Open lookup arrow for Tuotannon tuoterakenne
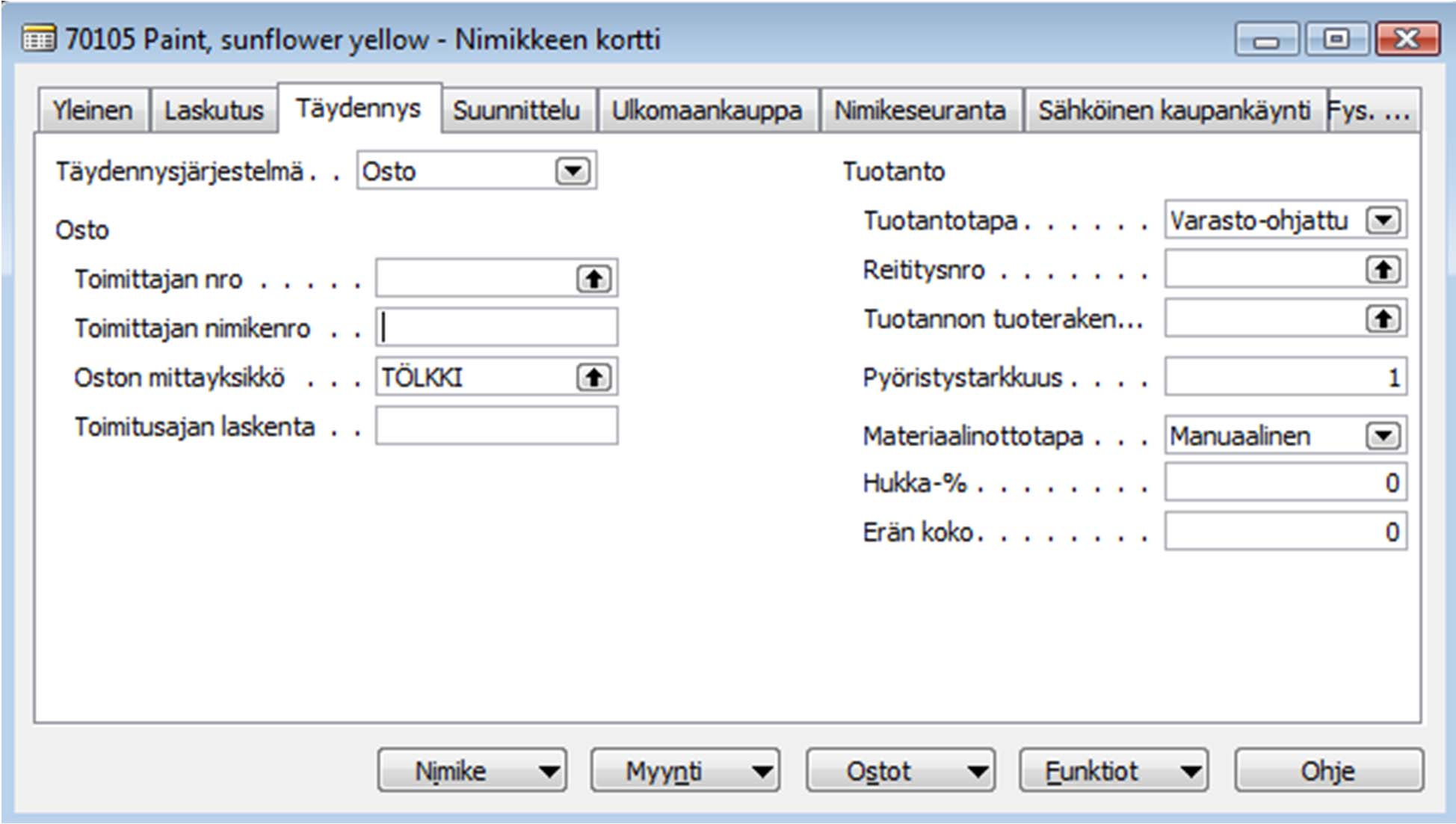The width and height of the screenshot is (1456, 824). (1383, 319)
